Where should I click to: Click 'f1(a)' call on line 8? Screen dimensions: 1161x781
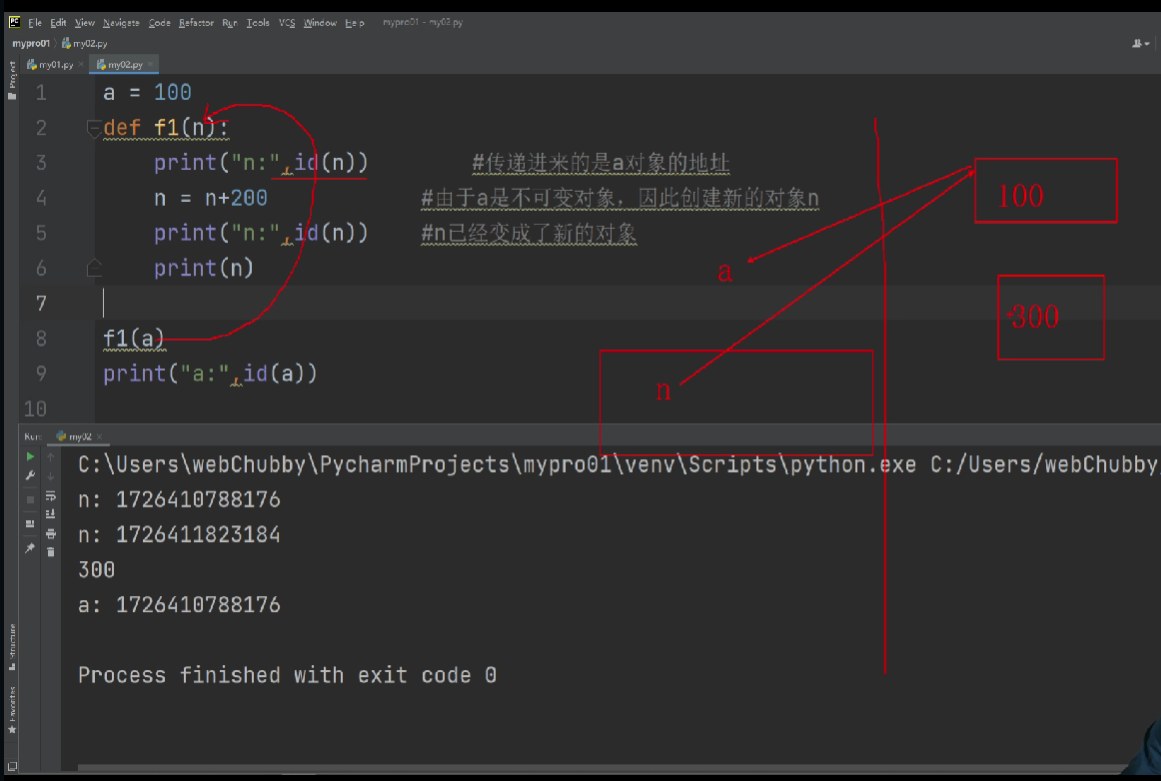(134, 339)
